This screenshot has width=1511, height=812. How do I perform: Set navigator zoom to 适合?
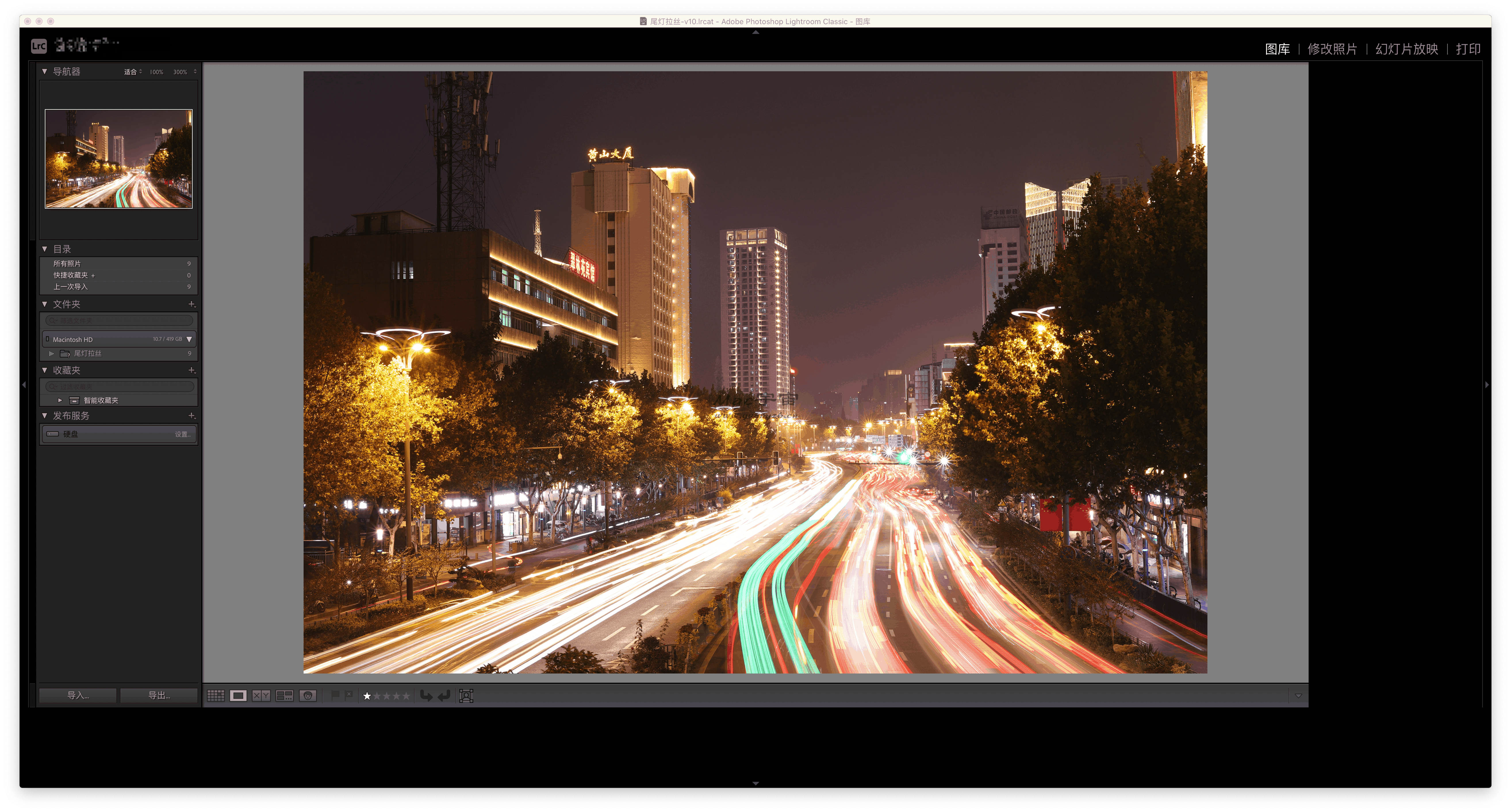[130, 72]
